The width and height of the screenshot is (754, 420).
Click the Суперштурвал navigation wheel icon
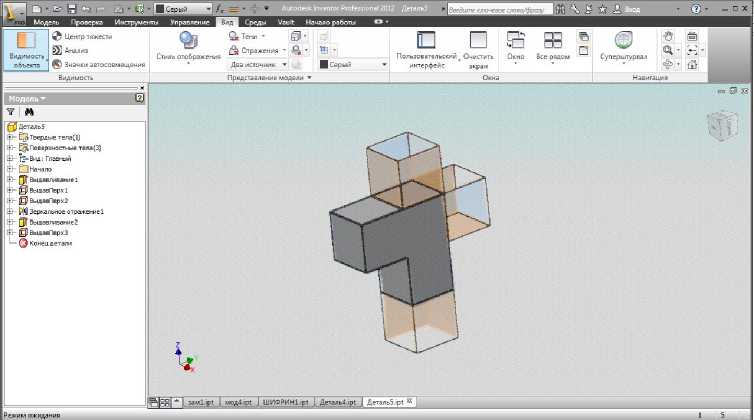point(624,40)
